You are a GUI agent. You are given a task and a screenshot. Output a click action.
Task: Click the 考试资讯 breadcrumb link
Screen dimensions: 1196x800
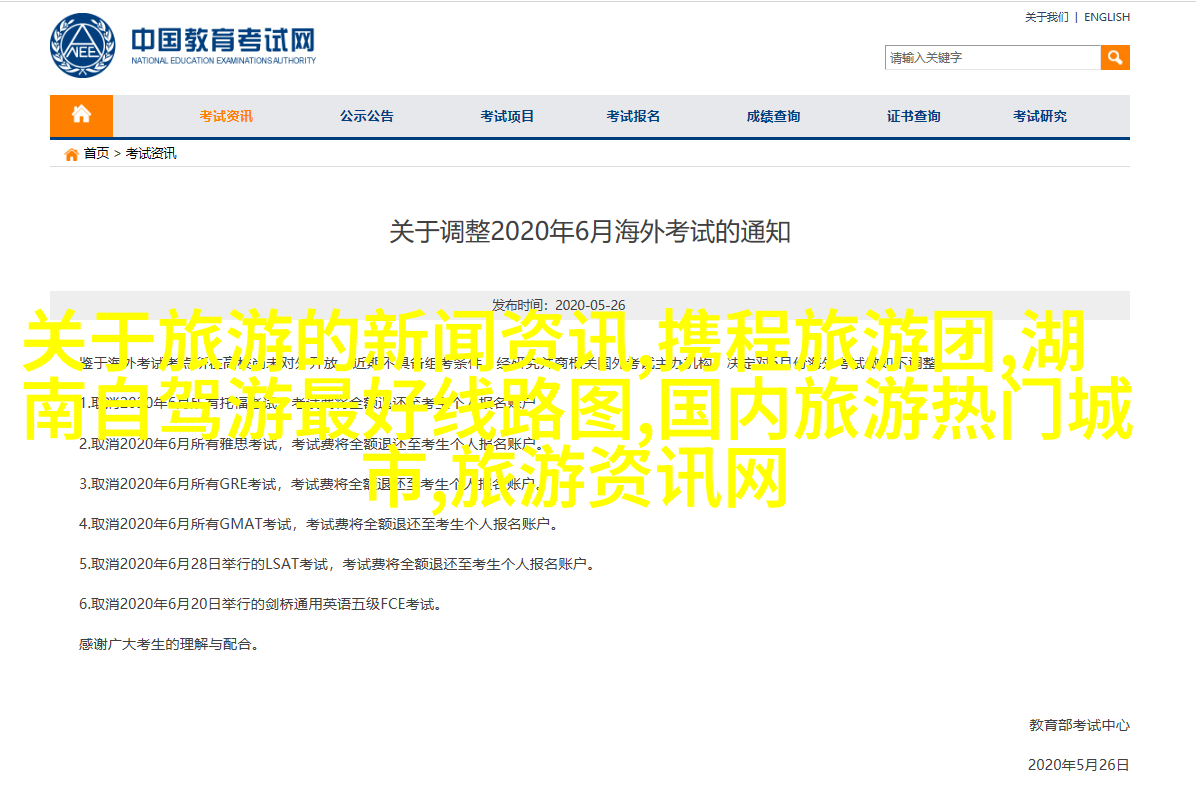tap(151, 154)
